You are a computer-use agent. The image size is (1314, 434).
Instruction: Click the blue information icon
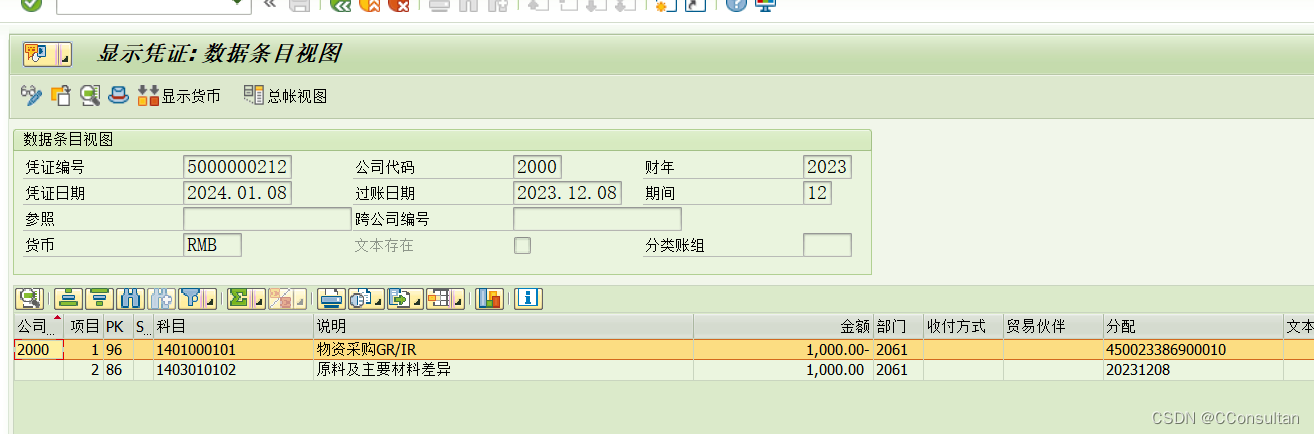[528, 298]
